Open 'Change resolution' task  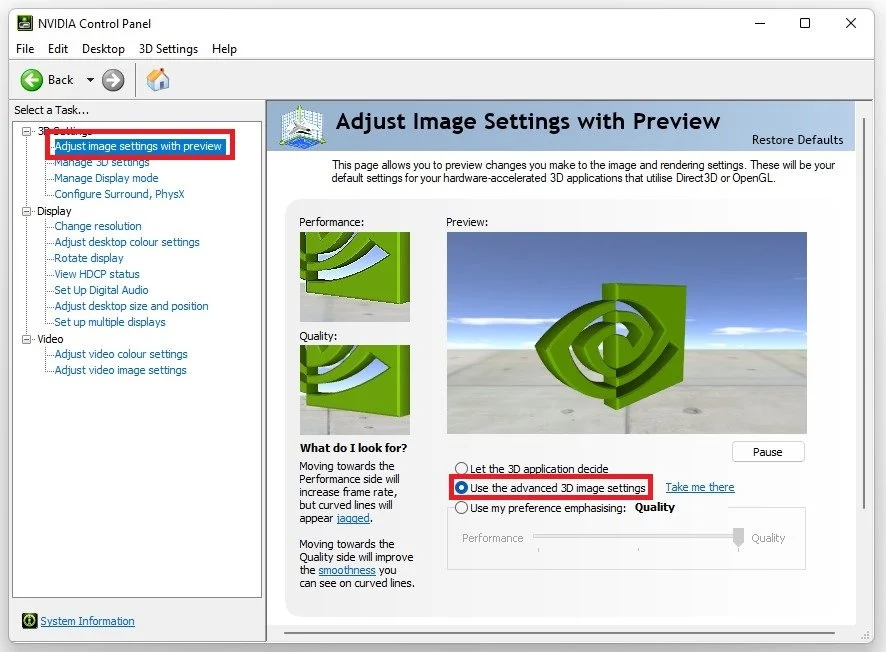(x=98, y=226)
